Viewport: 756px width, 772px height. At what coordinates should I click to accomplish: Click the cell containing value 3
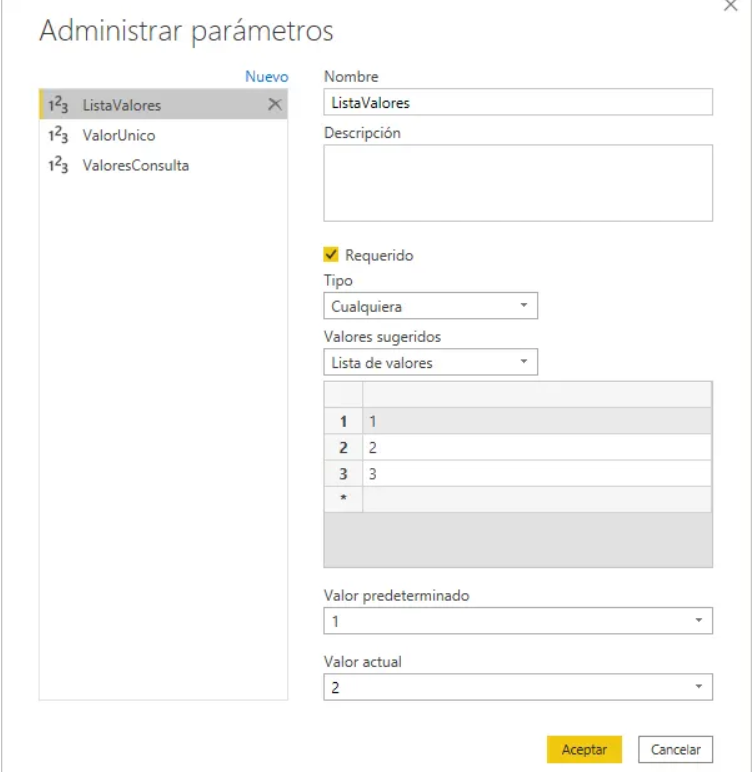pyautogui.click(x=536, y=472)
